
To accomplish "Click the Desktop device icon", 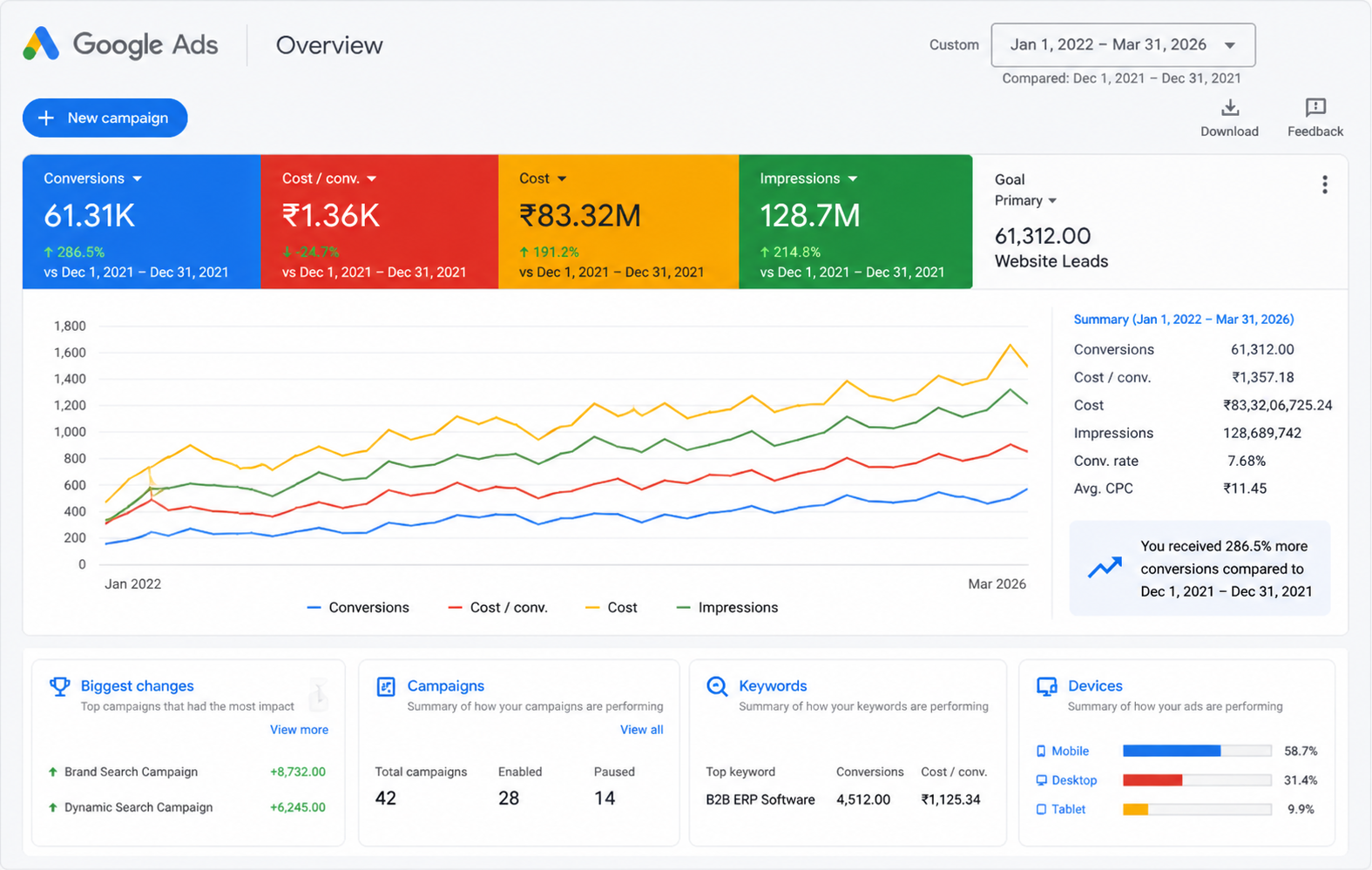I will [x=1041, y=780].
